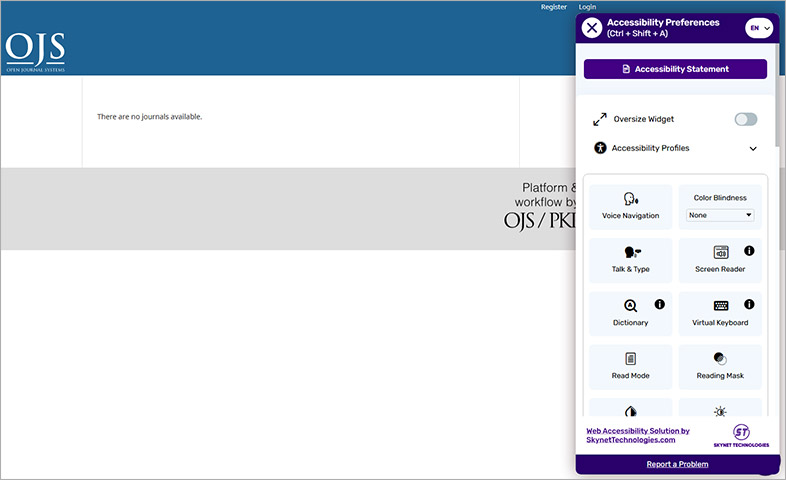Click the 'Platform & workflow by' footer text
786x480 pixels.
546,195
